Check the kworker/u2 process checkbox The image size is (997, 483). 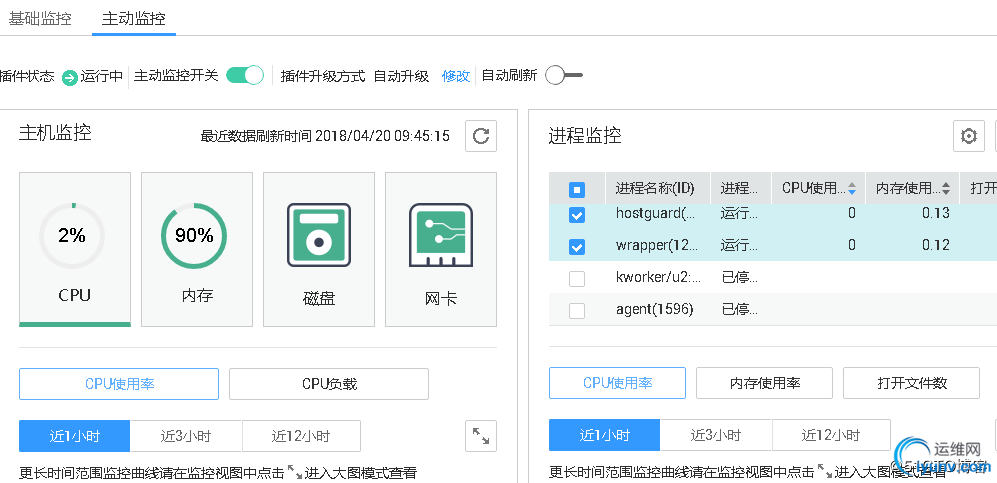pyautogui.click(x=577, y=278)
